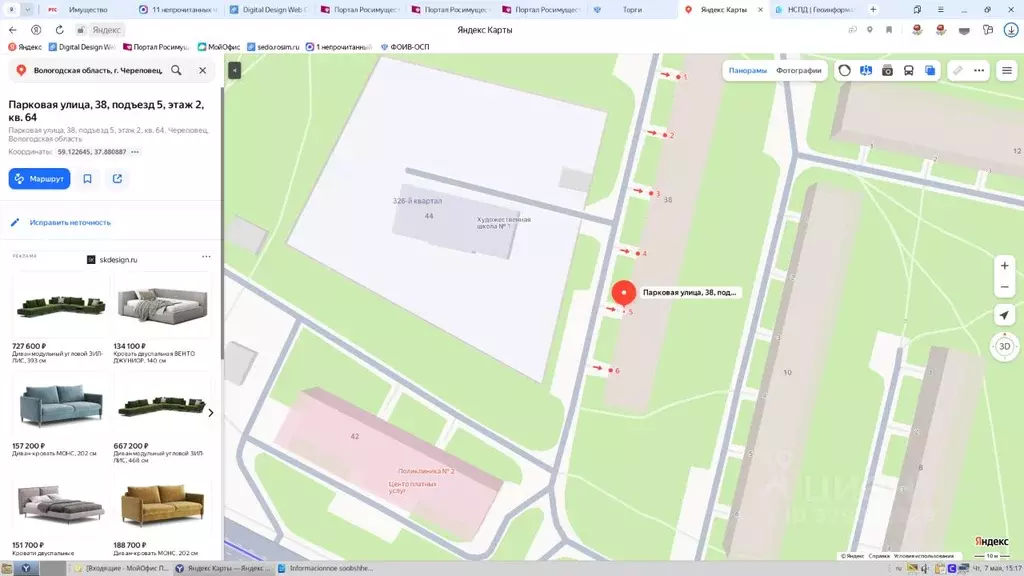Open the city maps icon in map toolbar

(x=866, y=71)
